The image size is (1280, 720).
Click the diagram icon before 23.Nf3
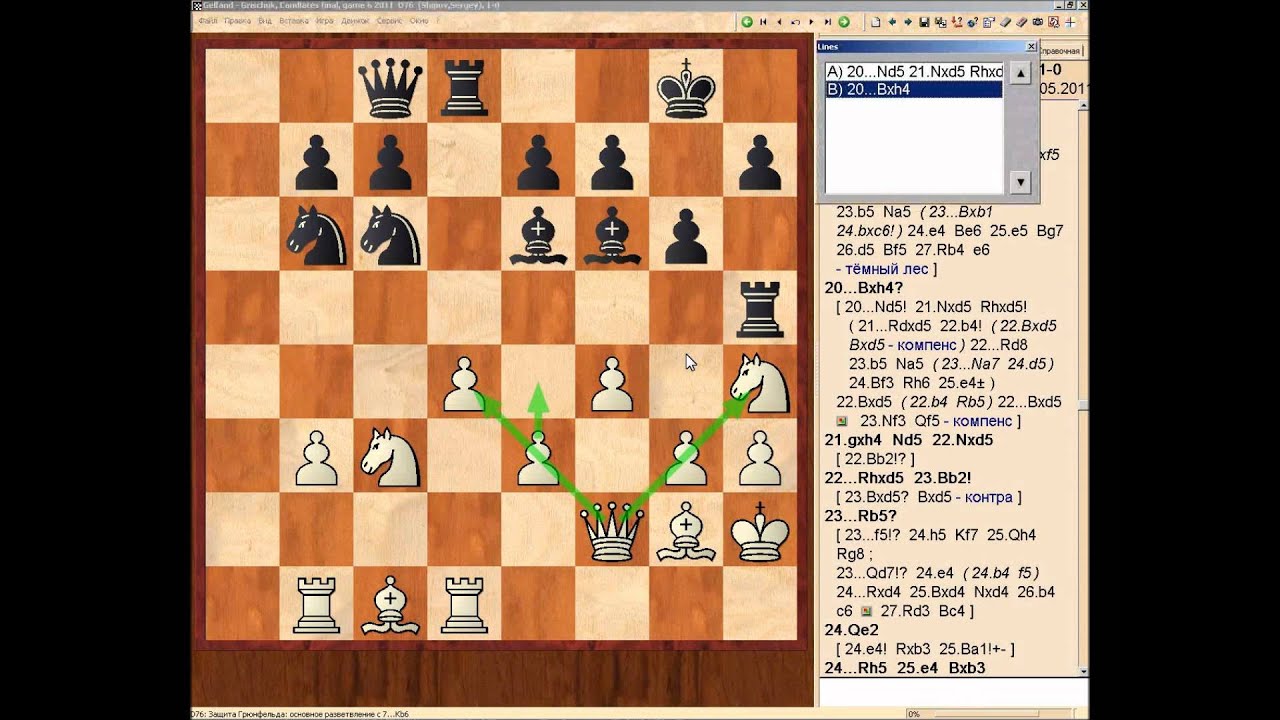tap(842, 420)
